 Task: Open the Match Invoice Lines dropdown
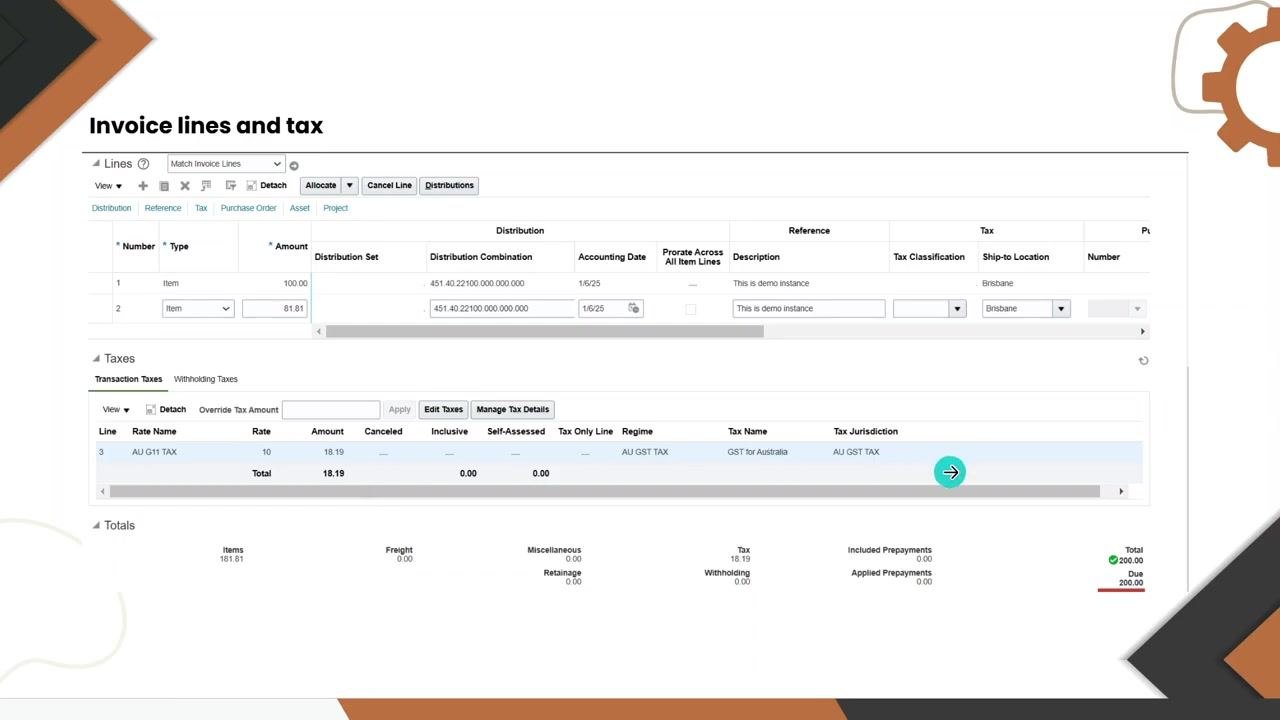coord(226,164)
